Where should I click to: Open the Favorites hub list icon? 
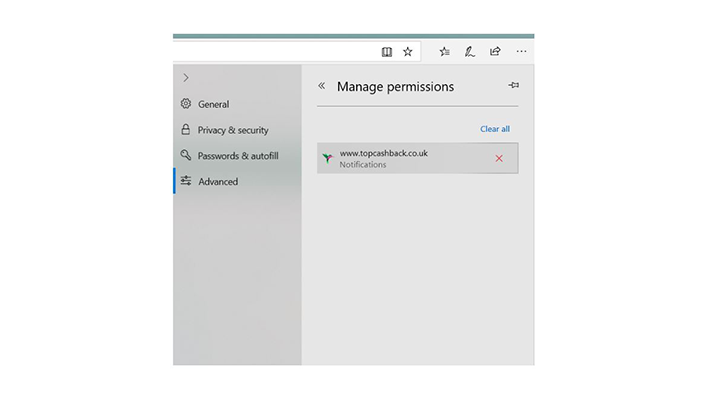click(444, 52)
